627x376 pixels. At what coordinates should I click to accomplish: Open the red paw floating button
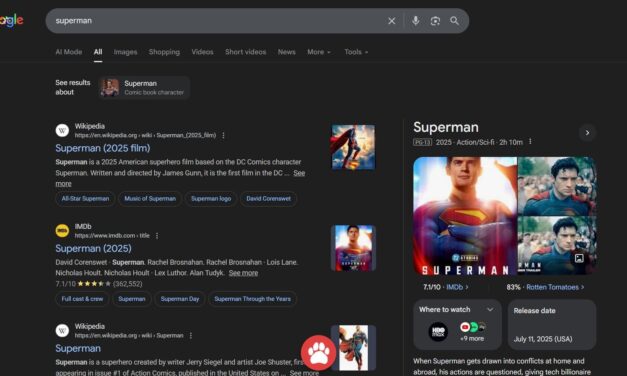[319, 352]
